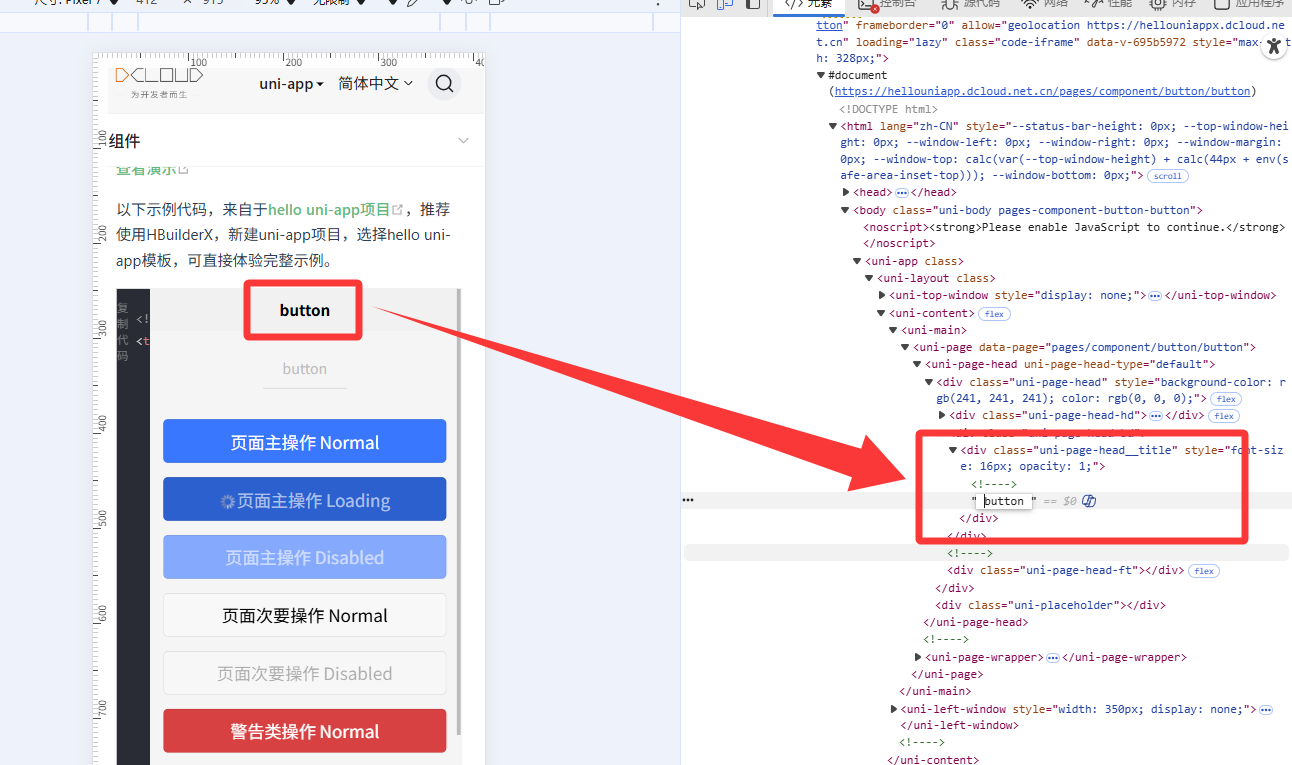Open the uni-app dropdown menu
The width and height of the screenshot is (1292, 765).
(x=291, y=84)
